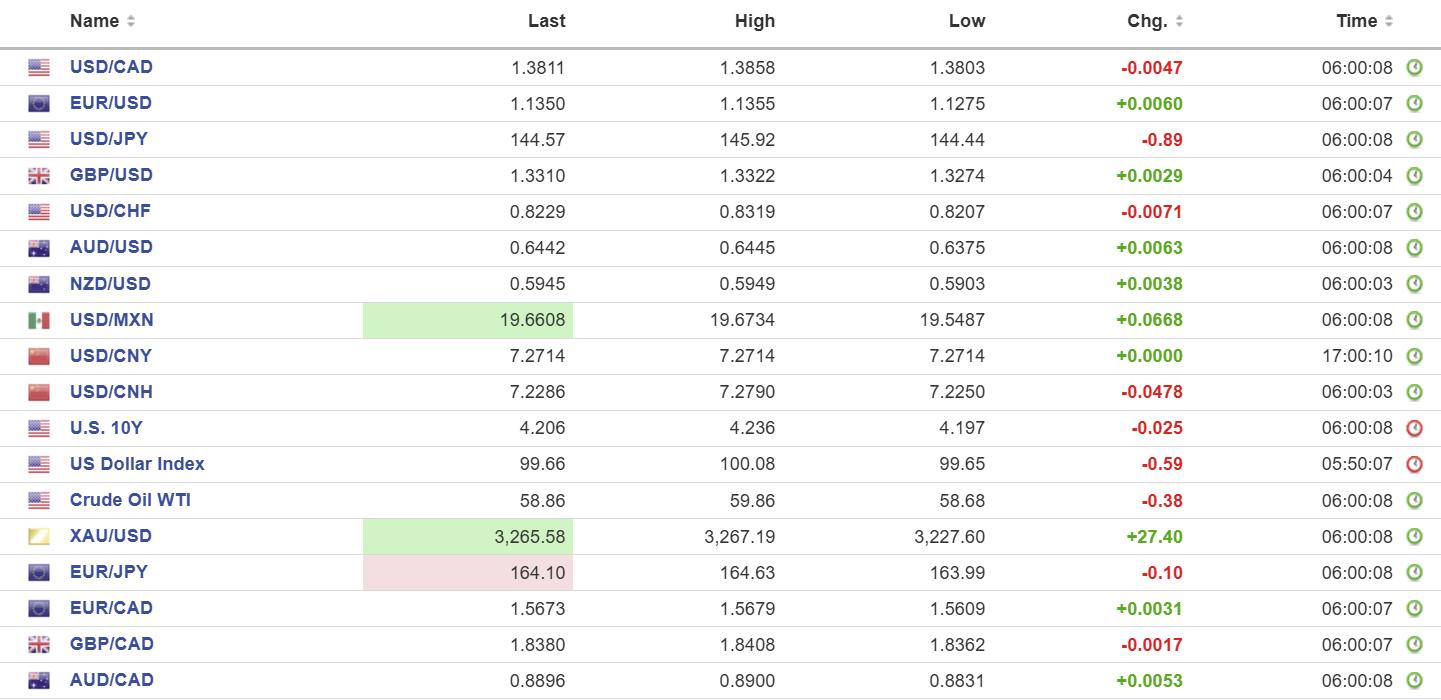Select the Last column header
1441x700 pixels.
pos(546,21)
